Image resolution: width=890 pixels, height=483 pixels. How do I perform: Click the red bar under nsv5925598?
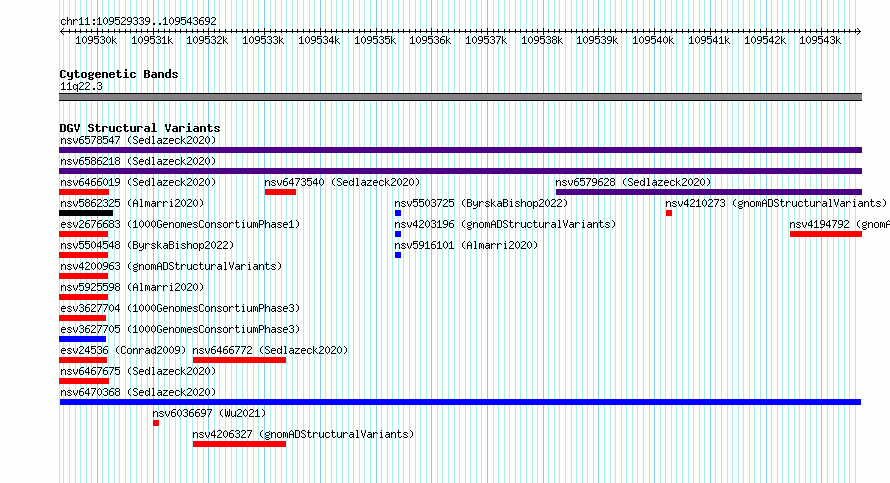(83, 297)
